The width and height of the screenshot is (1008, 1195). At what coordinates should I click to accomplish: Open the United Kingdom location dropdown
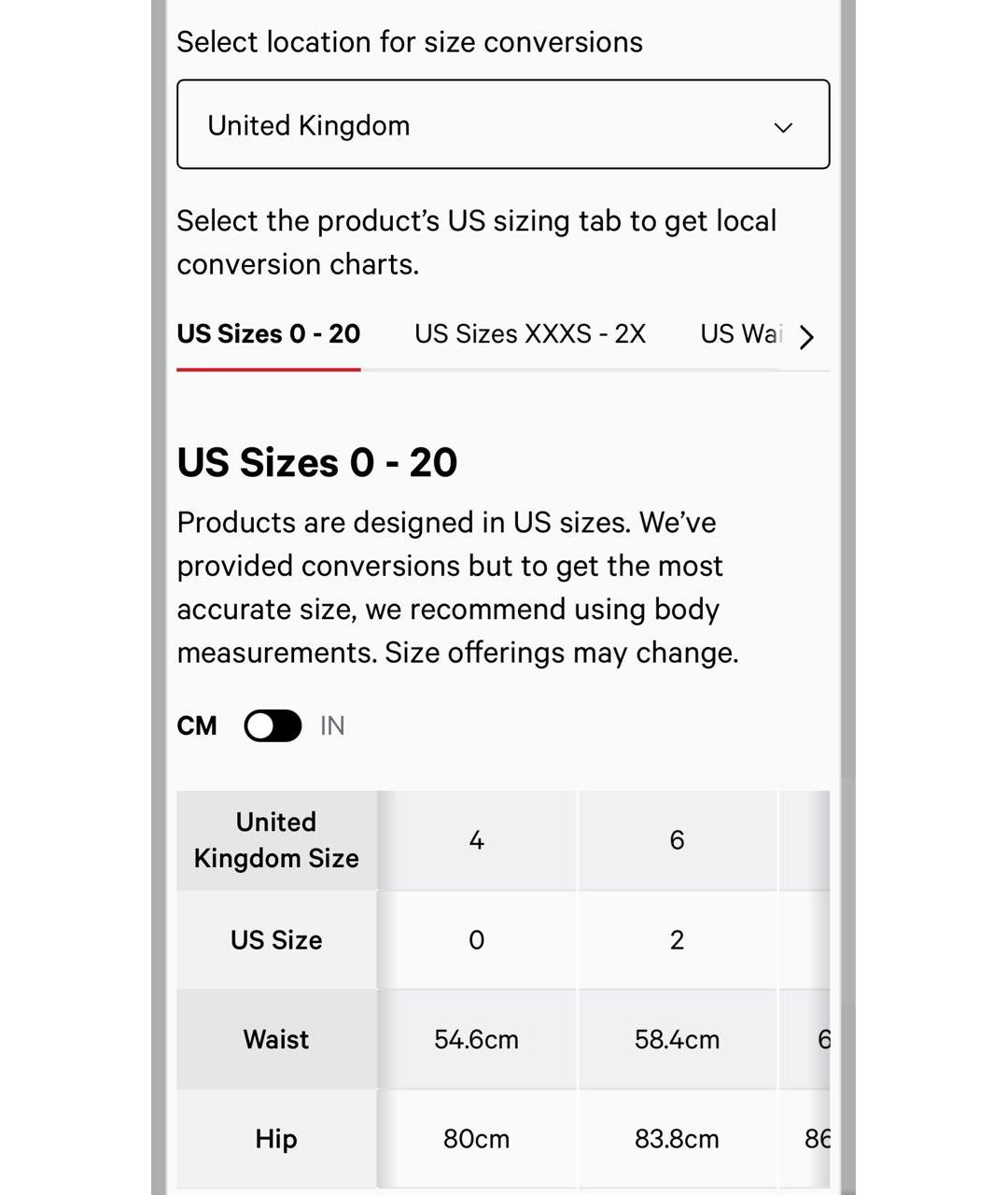click(x=502, y=125)
